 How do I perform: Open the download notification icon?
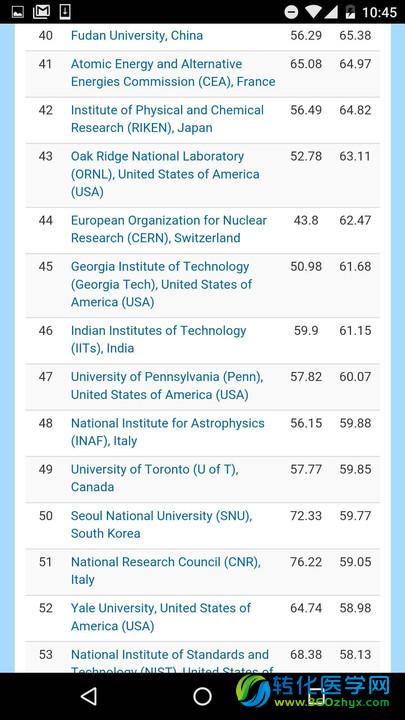[65, 12]
